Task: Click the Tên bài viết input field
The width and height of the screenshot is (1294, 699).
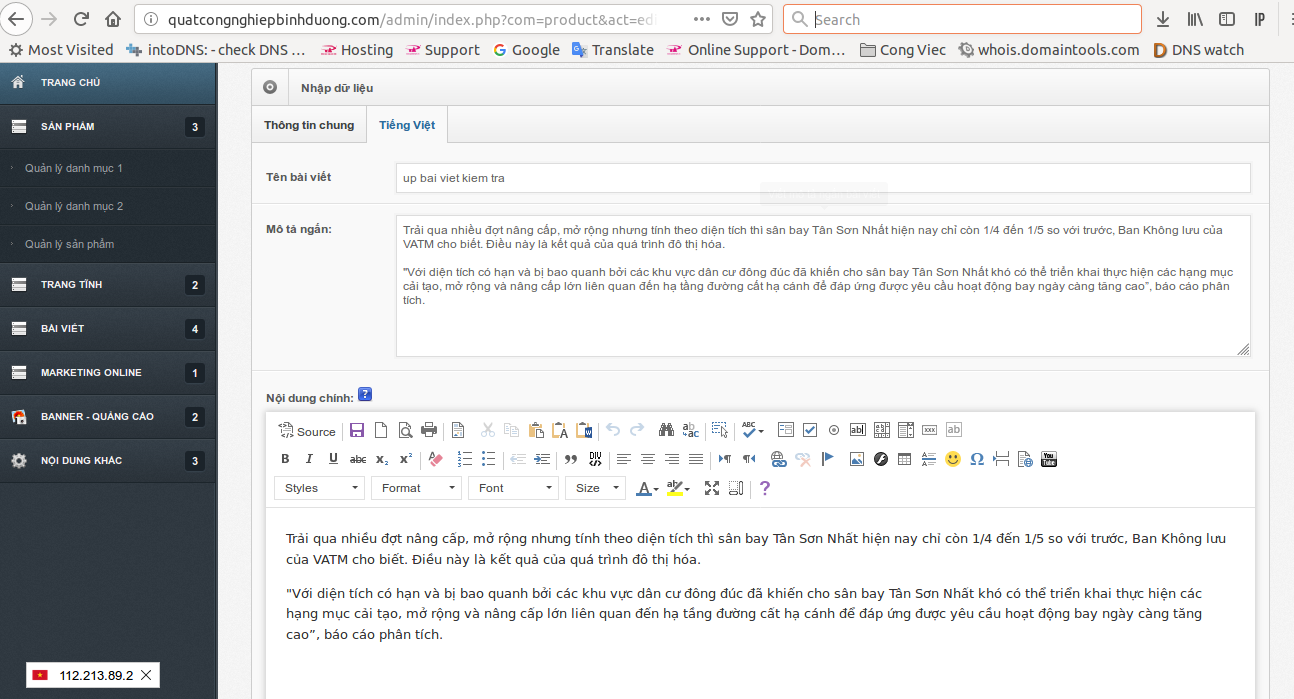Action: (x=823, y=178)
